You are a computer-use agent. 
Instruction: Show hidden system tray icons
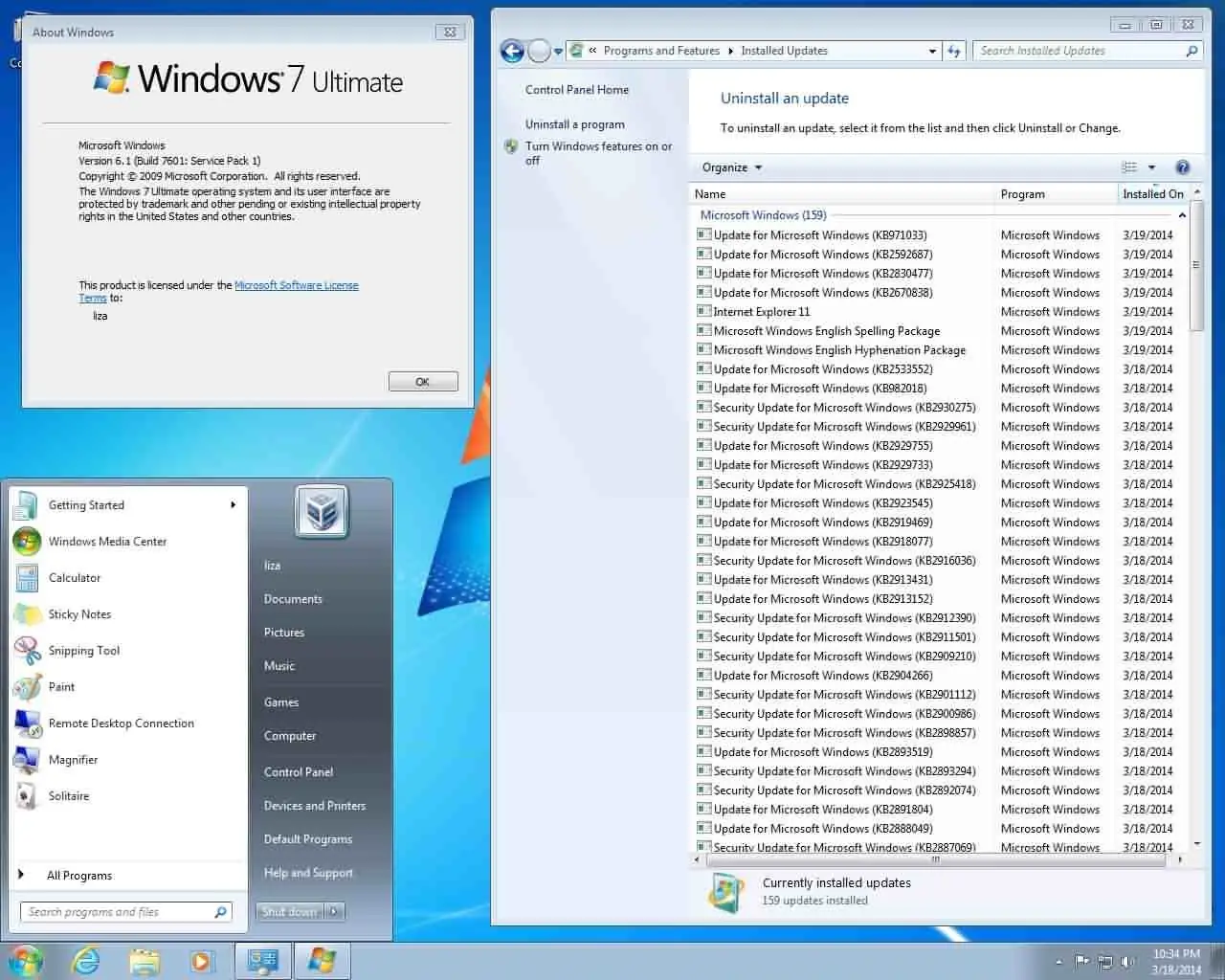pyautogui.click(x=1058, y=962)
